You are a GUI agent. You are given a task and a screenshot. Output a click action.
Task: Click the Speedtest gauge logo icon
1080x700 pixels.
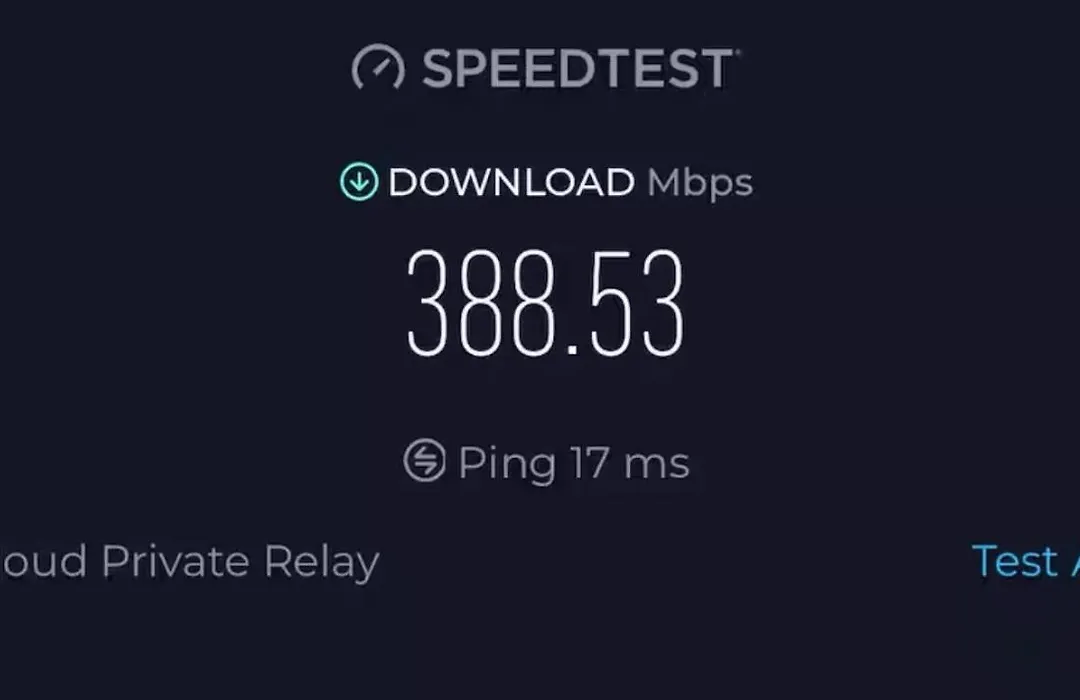378,67
